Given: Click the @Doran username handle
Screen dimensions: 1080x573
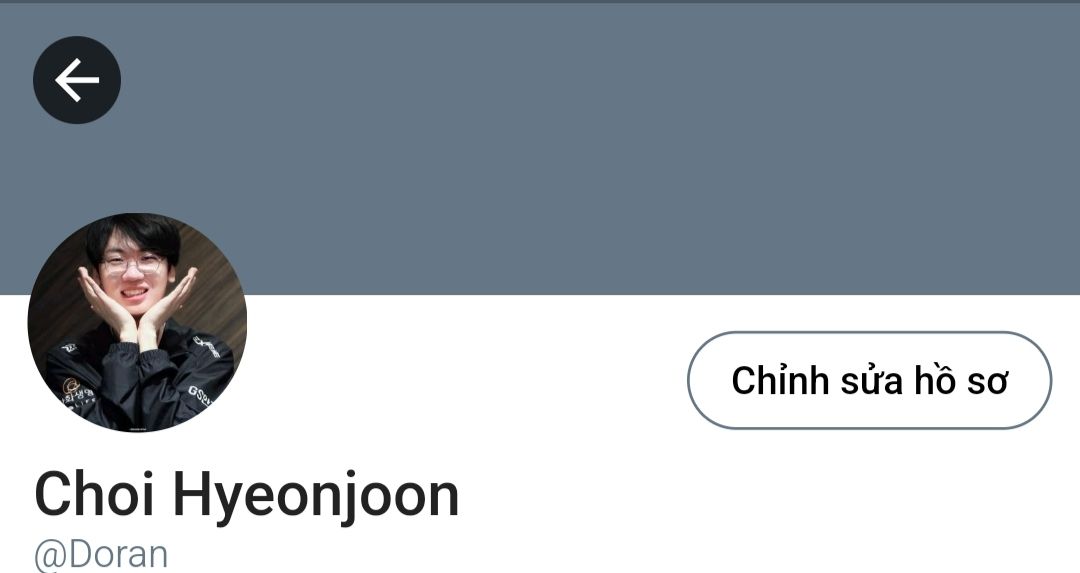Looking at the screenshot, I should (x=101, y=554).
